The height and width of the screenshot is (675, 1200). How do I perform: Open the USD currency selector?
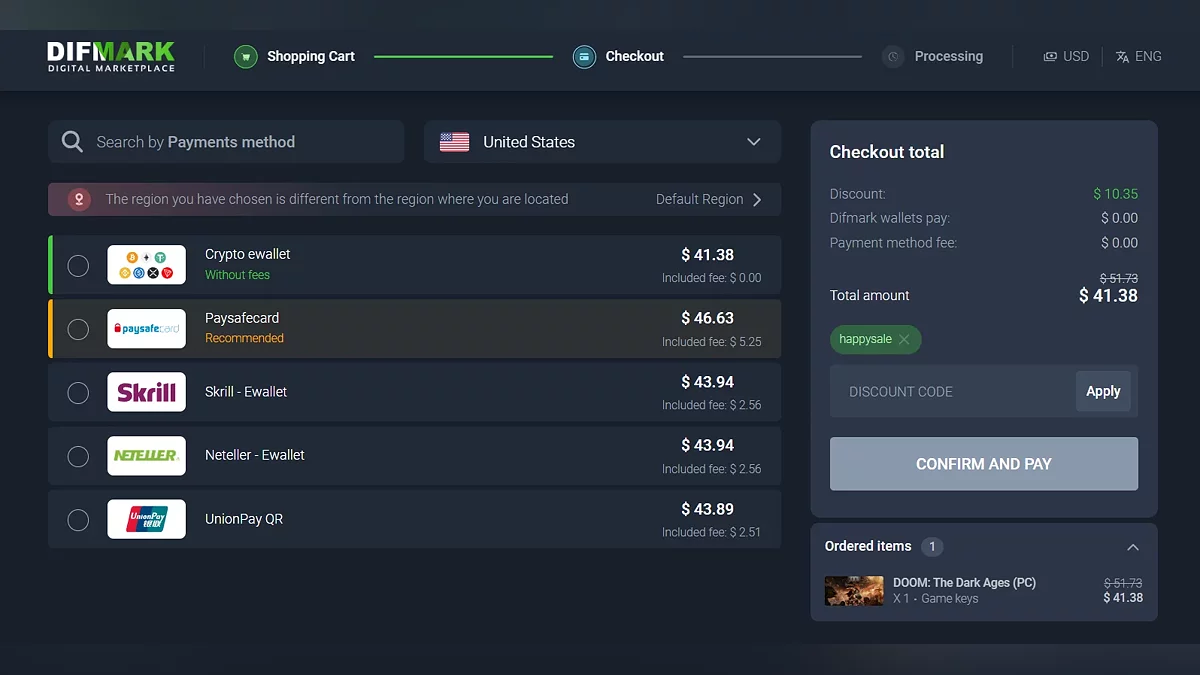[1066, 57]
